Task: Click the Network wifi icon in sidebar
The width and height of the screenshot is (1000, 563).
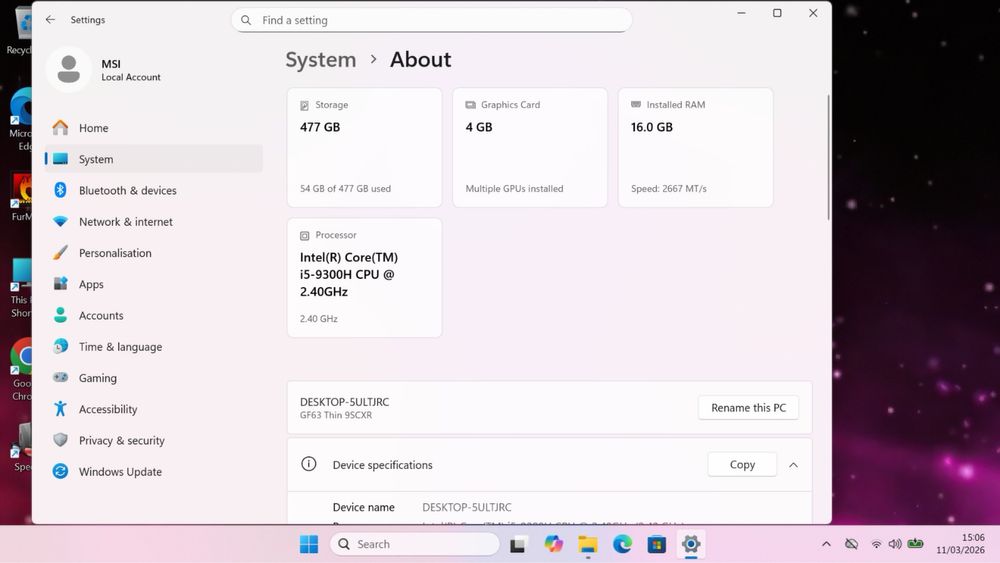Action: pyautogui.click(x=61, y=221)
